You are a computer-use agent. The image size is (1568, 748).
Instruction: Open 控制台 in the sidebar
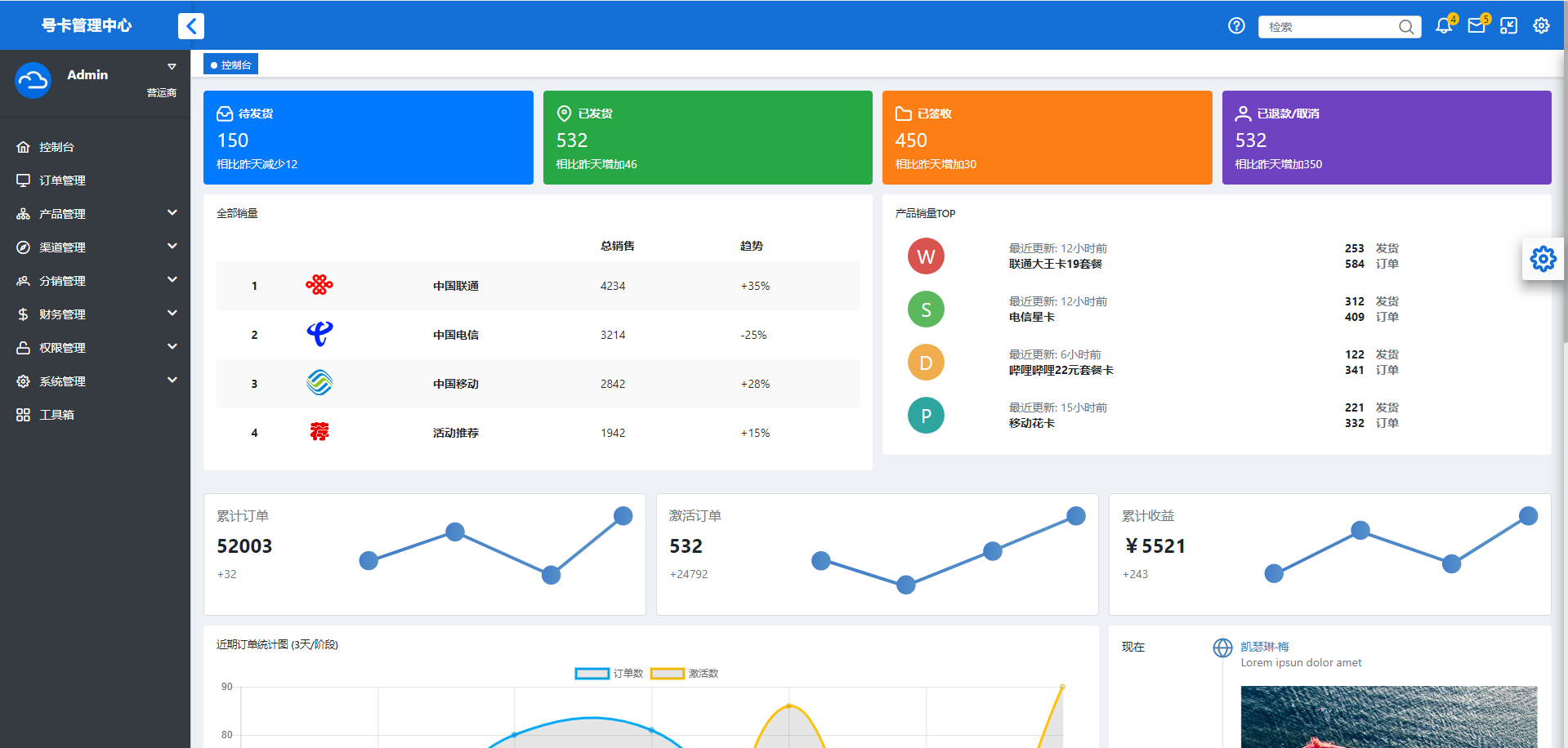[95, 147]
